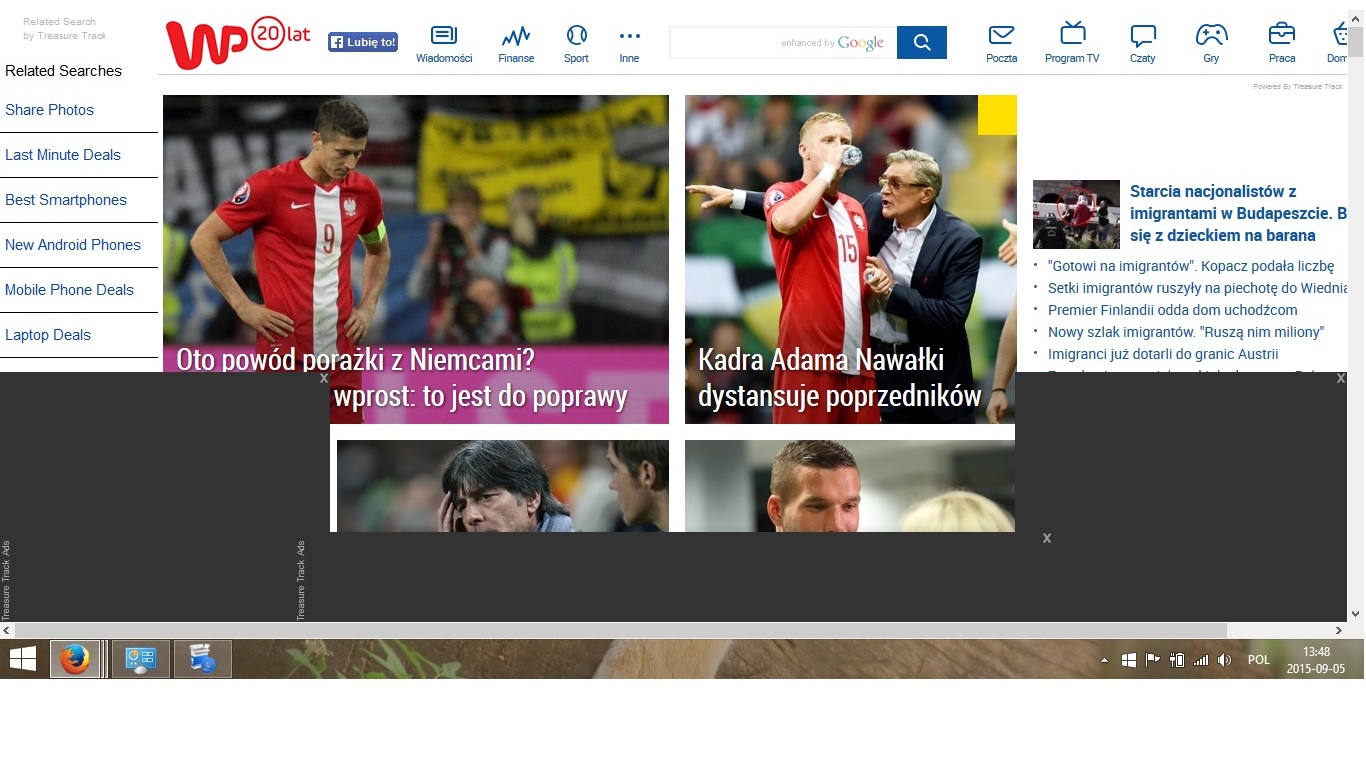
Task: Click the Google search input field
Action: [x=730, y=43]
